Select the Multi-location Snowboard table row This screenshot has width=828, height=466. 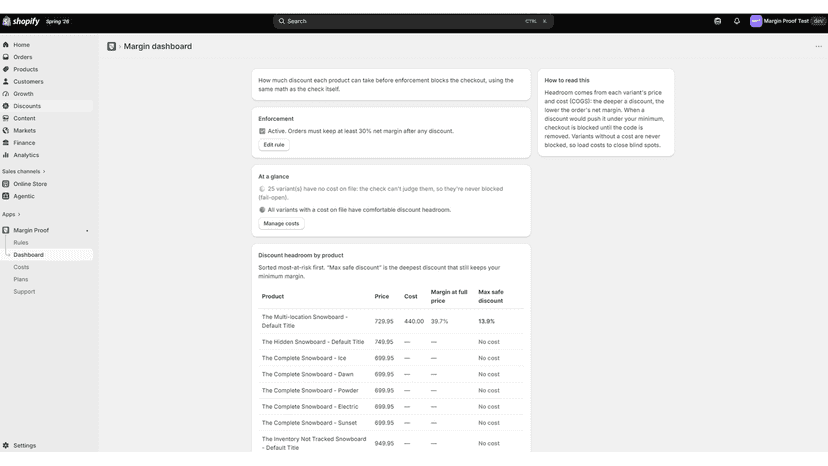coord(391,321)
